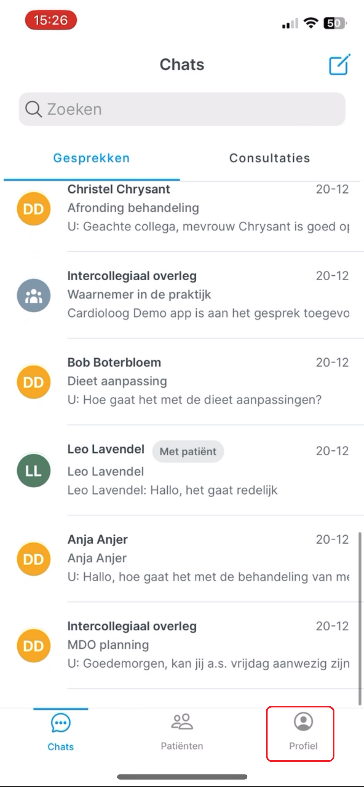Switch to the Consultaties tab
The width and height of the screenshot is (364, 787).
[270, 158]
